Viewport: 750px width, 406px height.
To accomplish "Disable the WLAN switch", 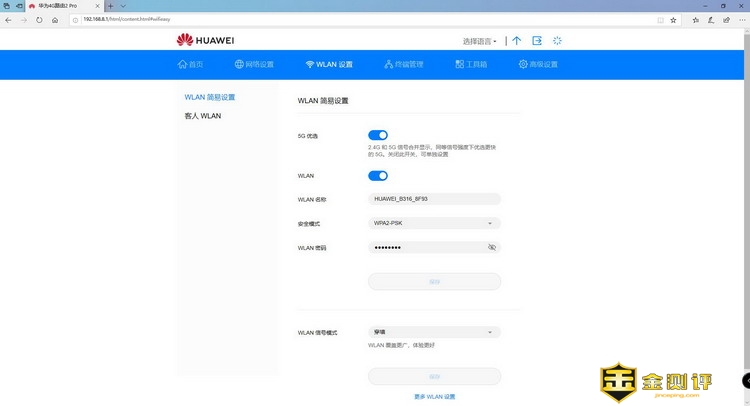I will (x=378, y=176).
